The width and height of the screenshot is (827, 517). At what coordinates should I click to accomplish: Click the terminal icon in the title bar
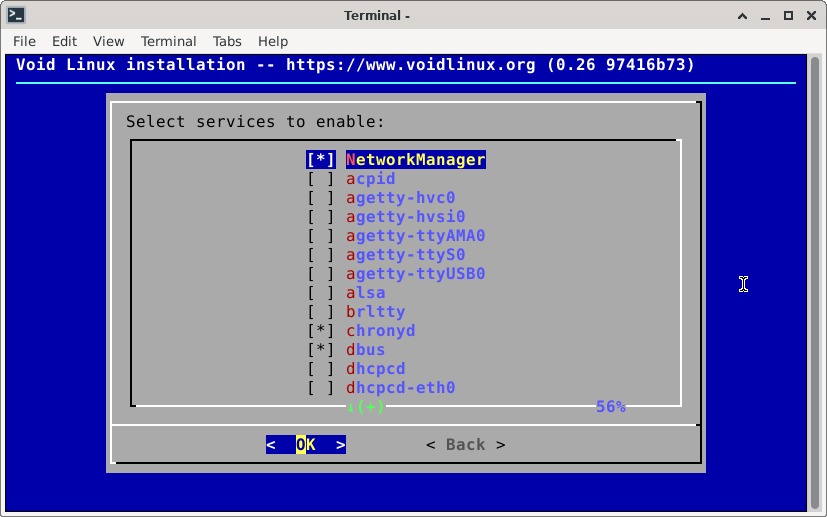(x=16, y=15)
